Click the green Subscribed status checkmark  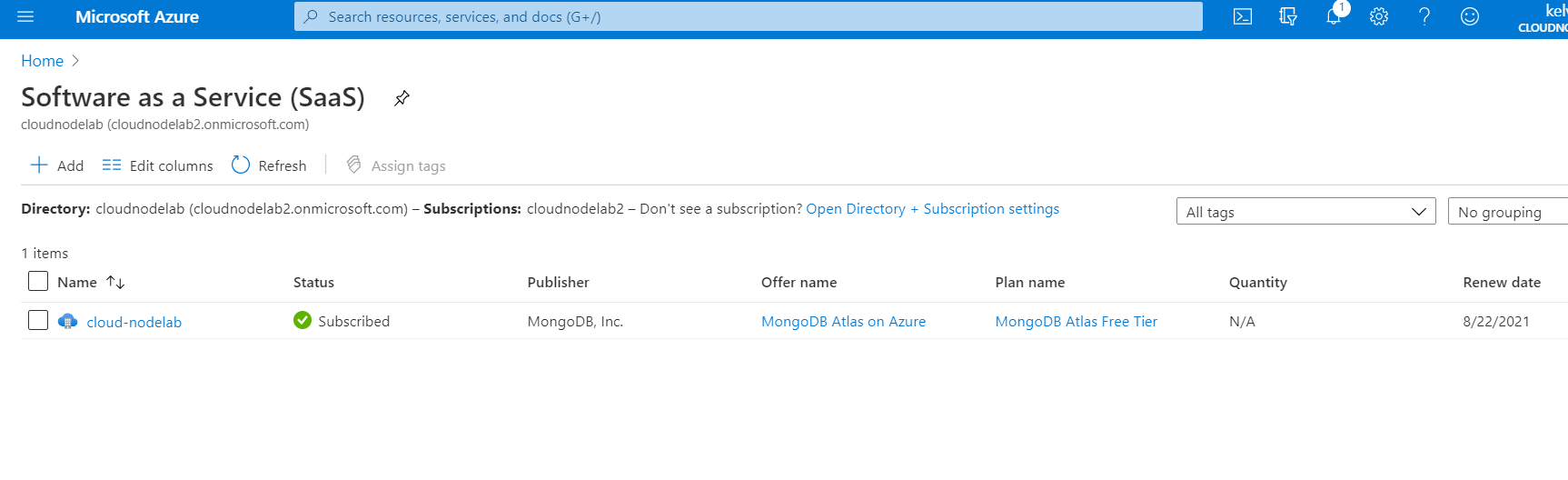tap(303, 320)
